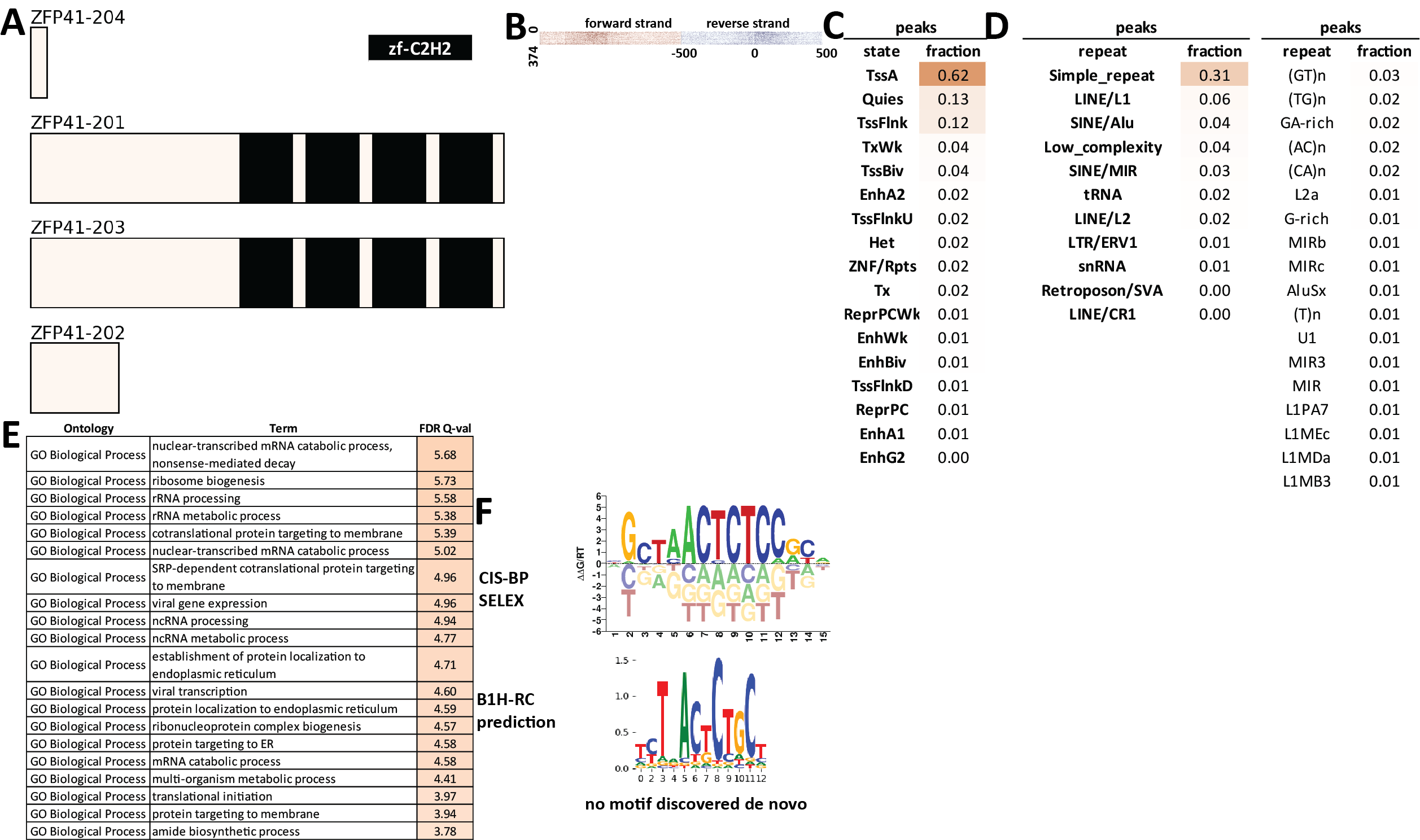Click the forward strand heatmap label
The width and height of the screenshot is (1420, 840).
[x=628, y=23]
